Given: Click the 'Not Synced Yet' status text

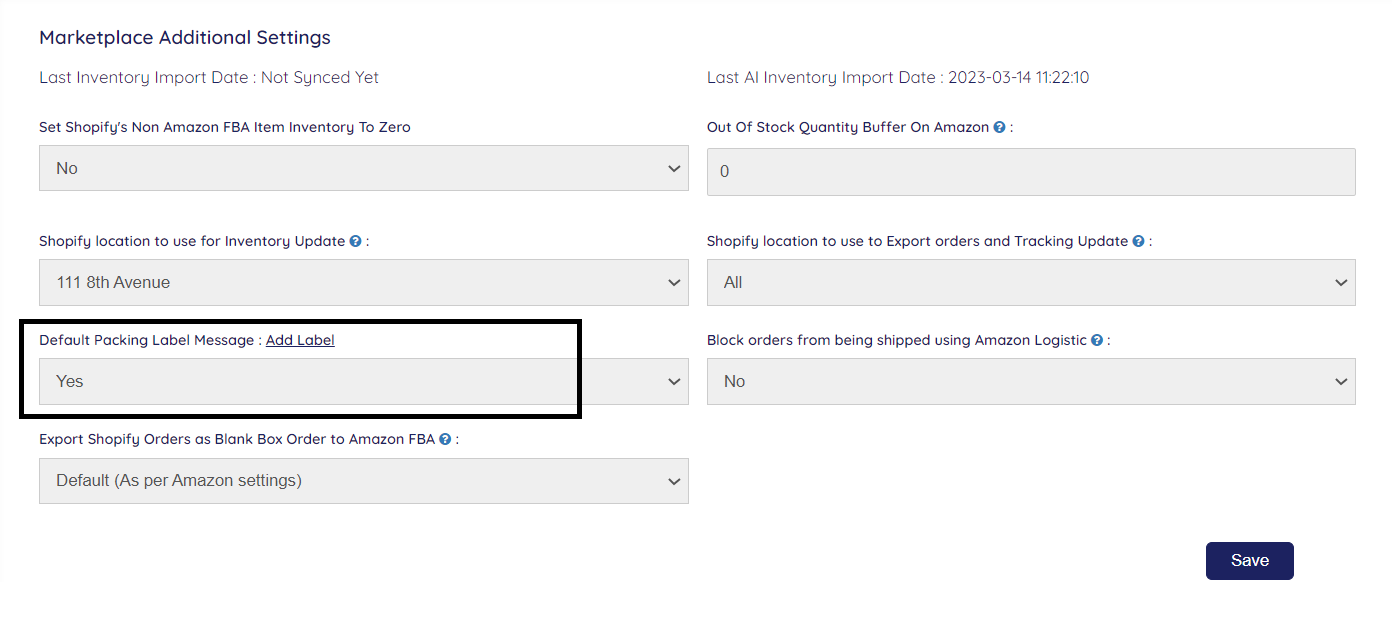Looking at the screenshot, I should point(320,78).
